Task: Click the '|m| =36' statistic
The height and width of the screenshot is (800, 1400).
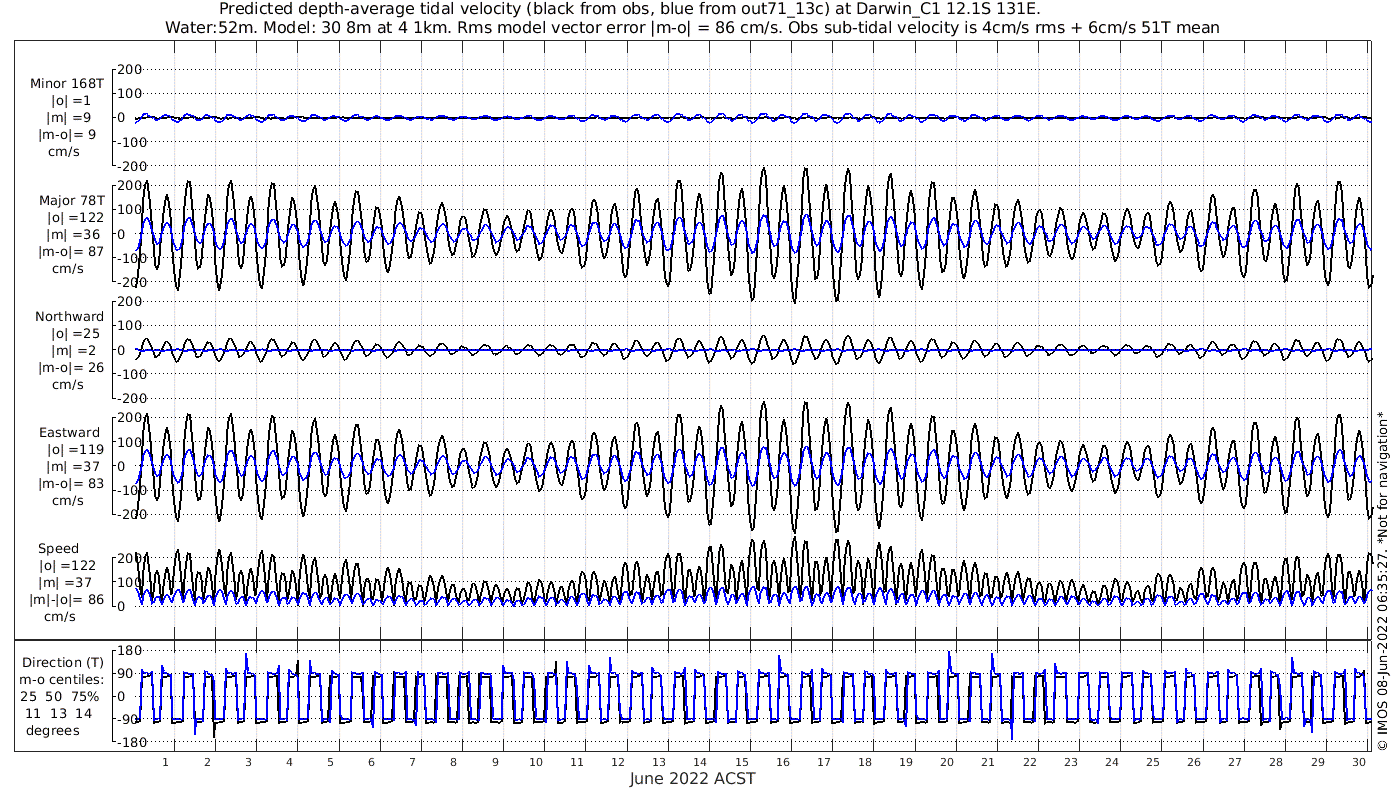Action: point(75,234)
